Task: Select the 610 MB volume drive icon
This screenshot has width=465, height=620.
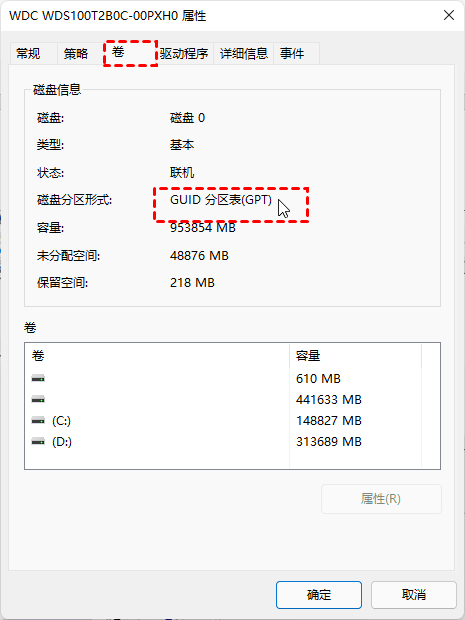Action: [x=38, y=379]
